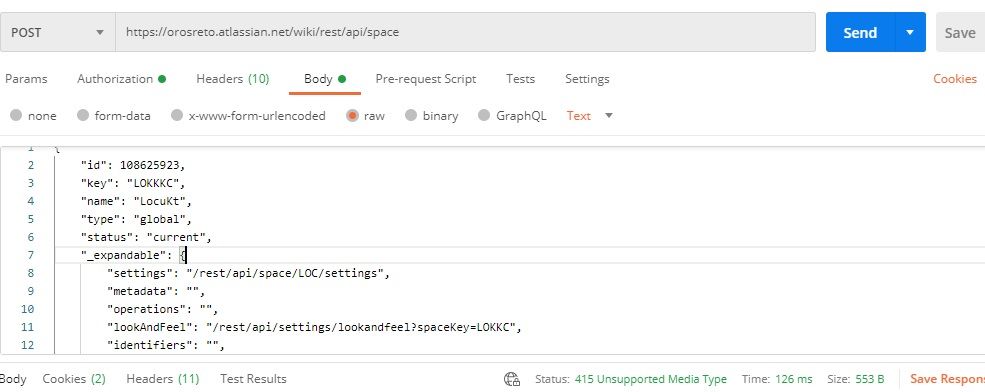Screen dimensions: 985x392
Task: Open the Text format dropdown
Action: coord(590,116)
